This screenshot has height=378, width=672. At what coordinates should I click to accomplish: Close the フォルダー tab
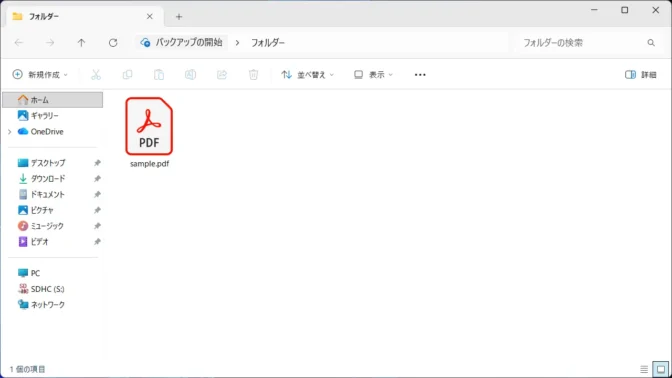(x=150, y=16)
